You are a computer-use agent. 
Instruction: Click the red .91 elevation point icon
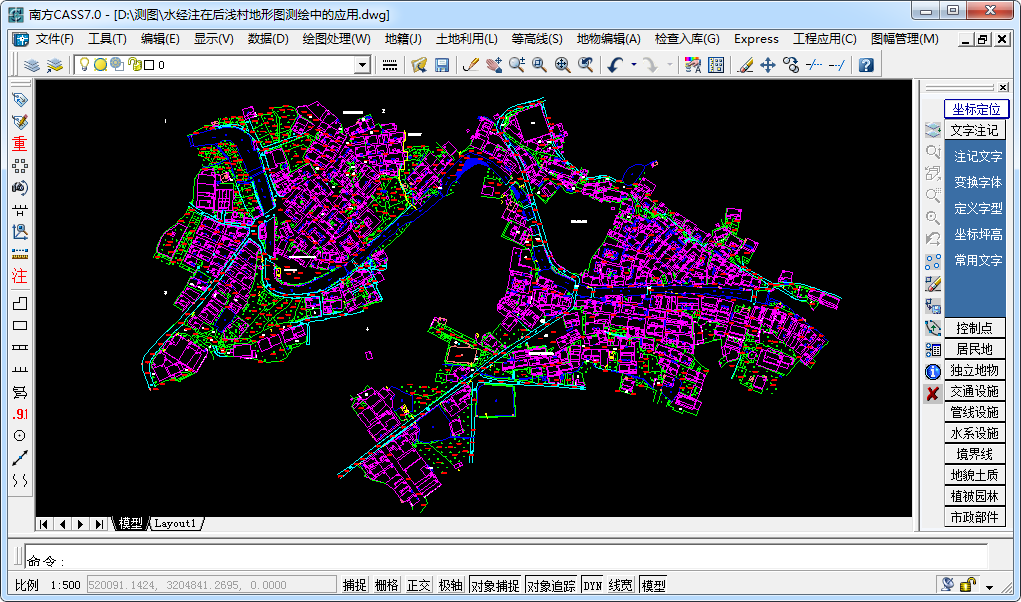(20, 414)
